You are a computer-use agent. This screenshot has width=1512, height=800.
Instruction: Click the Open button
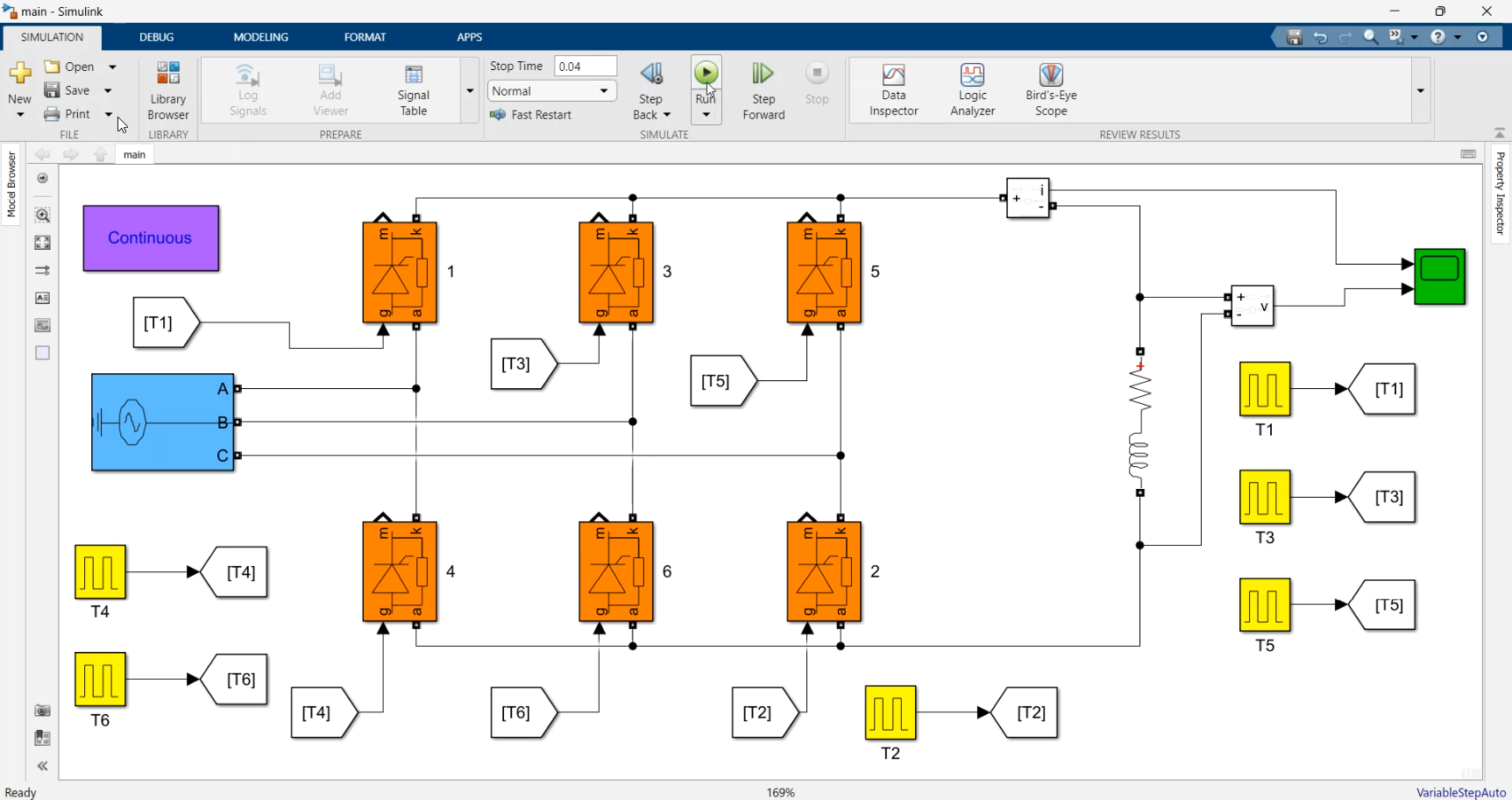(x=69, y=67)
